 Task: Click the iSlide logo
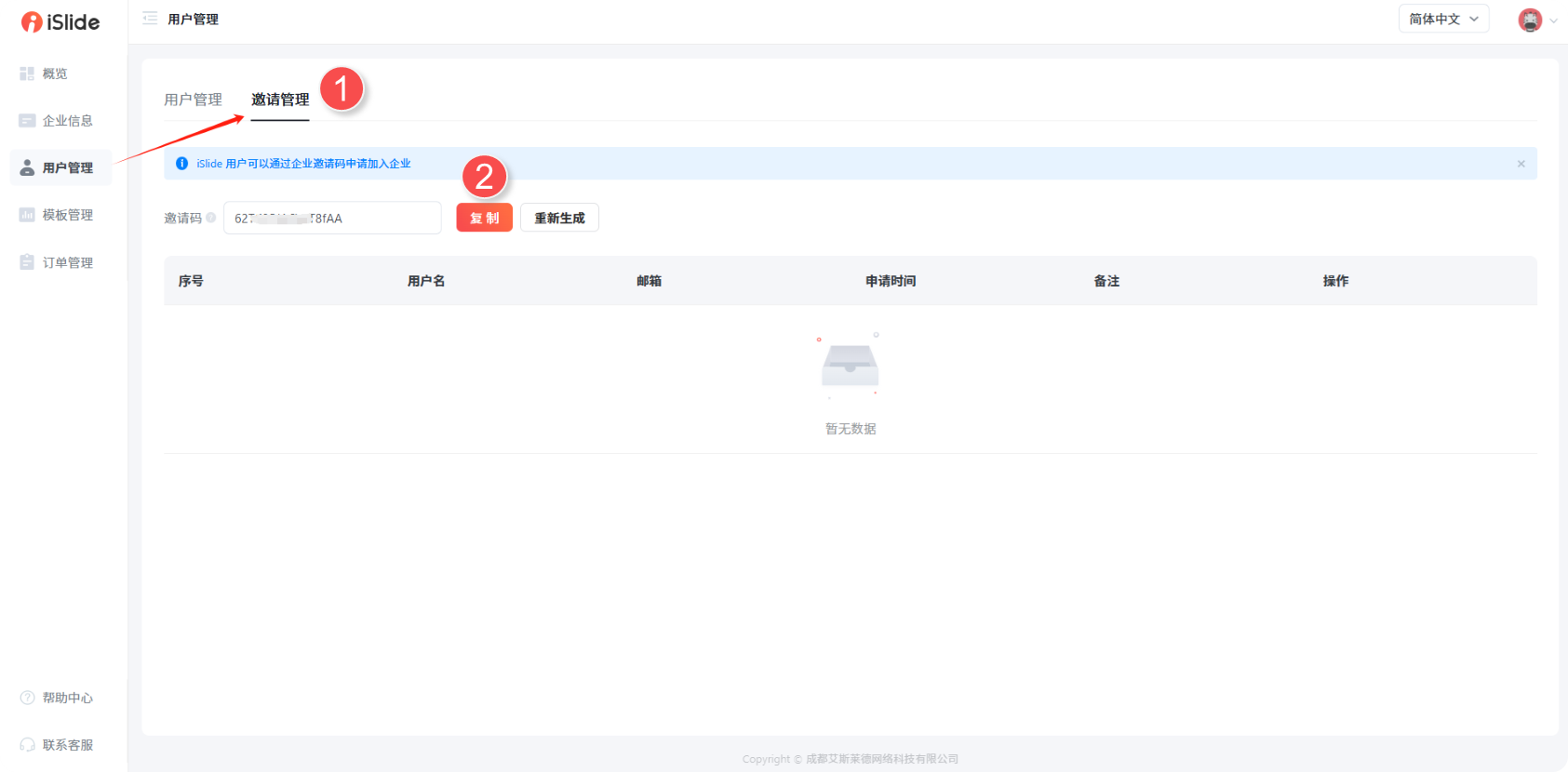pos(60,22)
